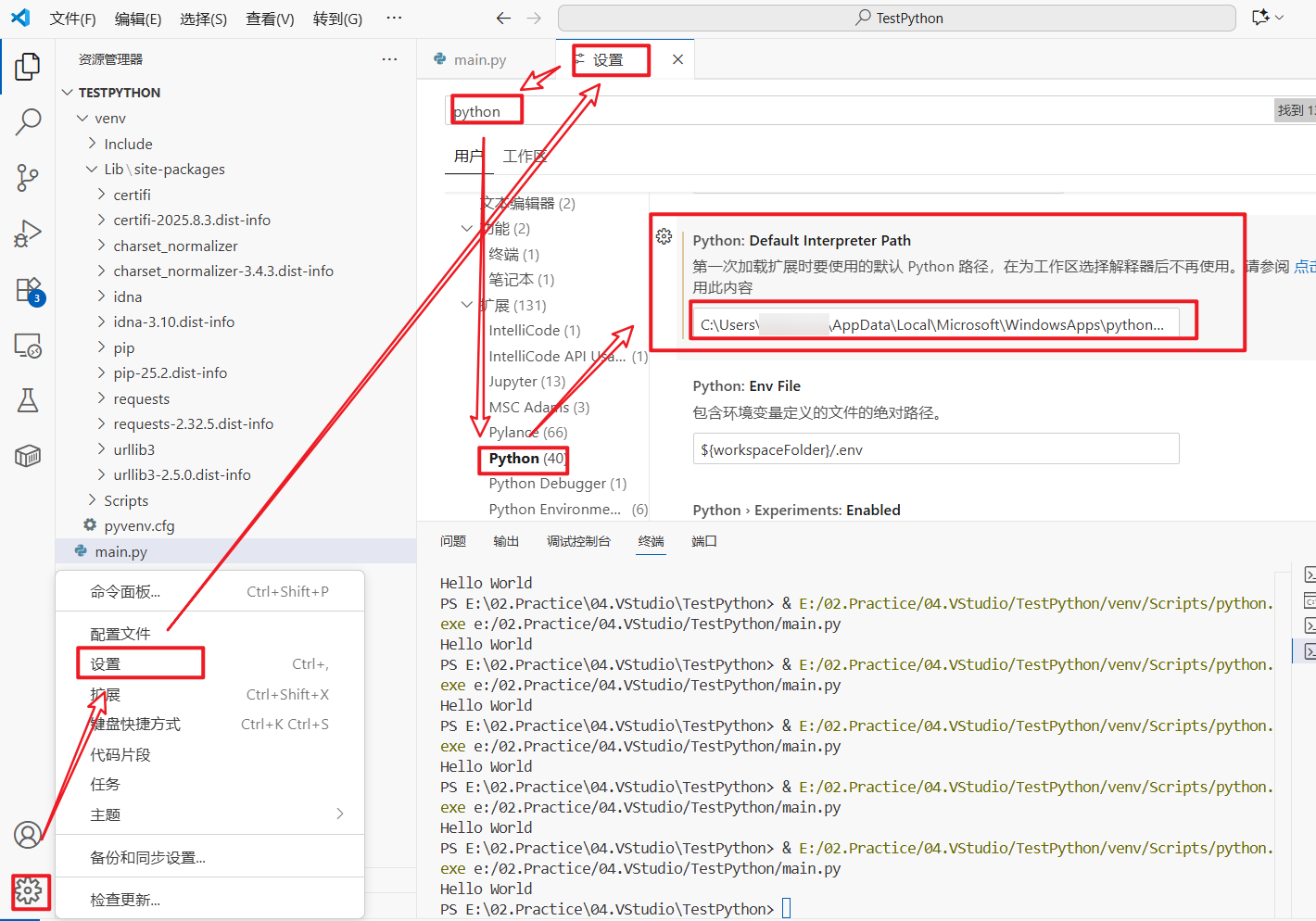This screenshot has height=921, width=1316.
Task: Select MSC Adams (3) settings entry
Action: [x=539, y=407]
